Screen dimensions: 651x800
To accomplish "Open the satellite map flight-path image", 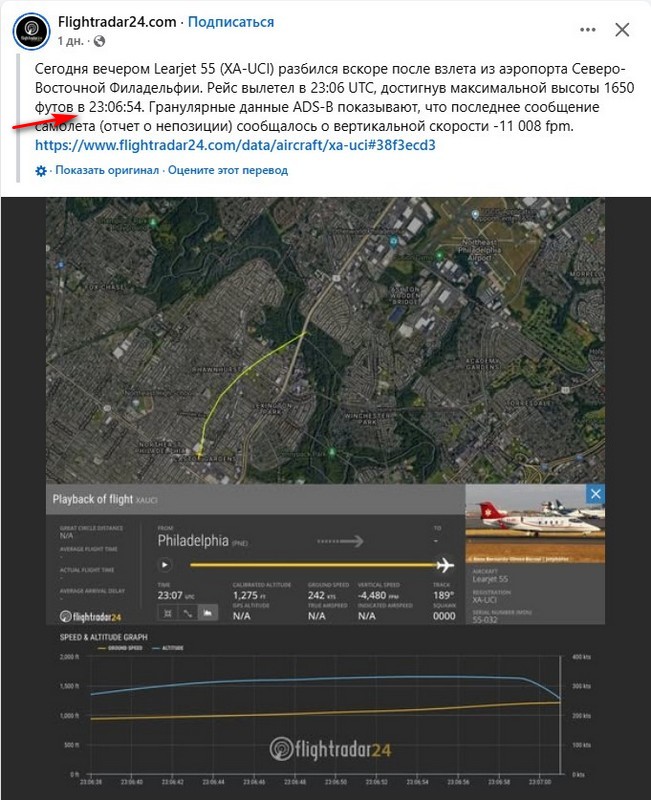I will tap(326, 340).
